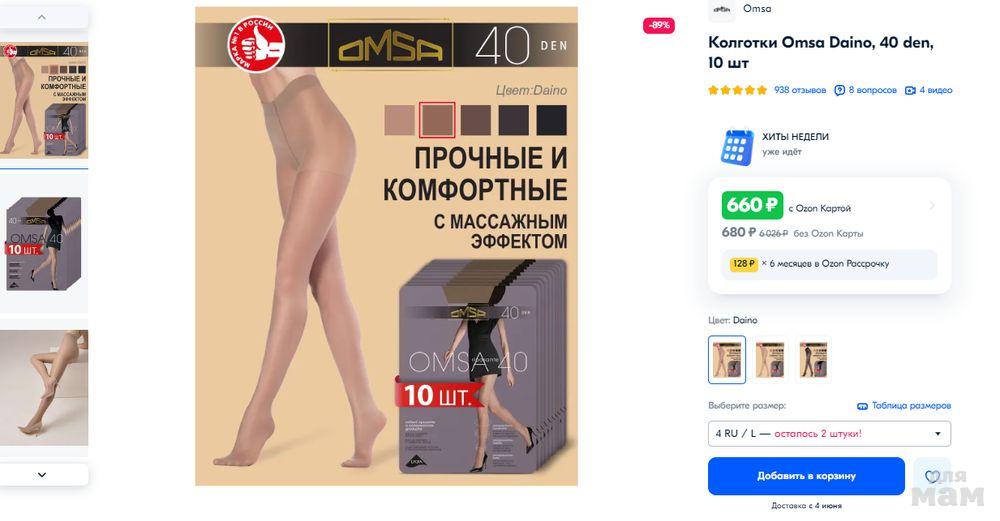1000x521 pixels.
Task: Click the chevron beside the Ozon card price
Action: [x=932, y=205]
